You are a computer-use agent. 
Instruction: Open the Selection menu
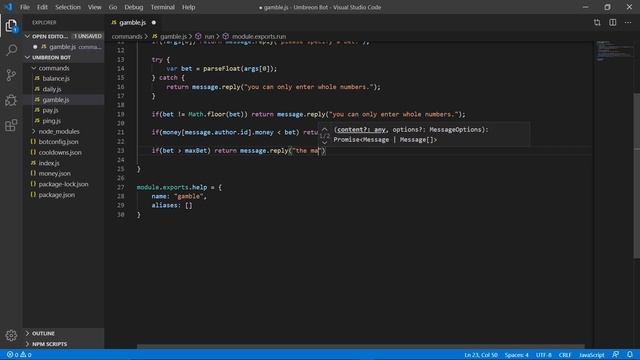pos(68,7)
